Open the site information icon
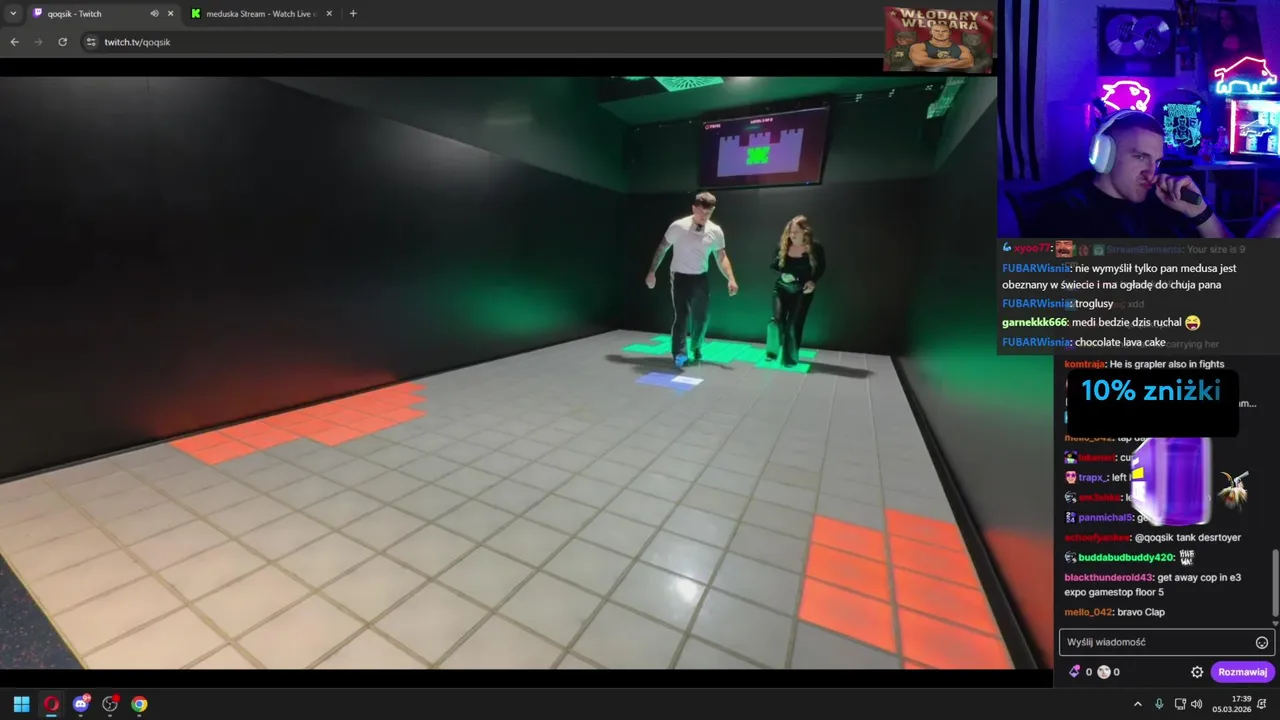The height and width of the screenshot is (720, 1280). [x=90, y=42]
